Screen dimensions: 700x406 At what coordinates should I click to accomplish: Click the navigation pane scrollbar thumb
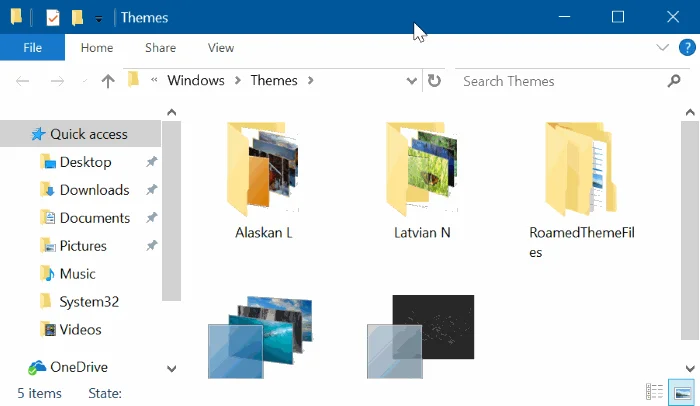(x=171, y=211)
